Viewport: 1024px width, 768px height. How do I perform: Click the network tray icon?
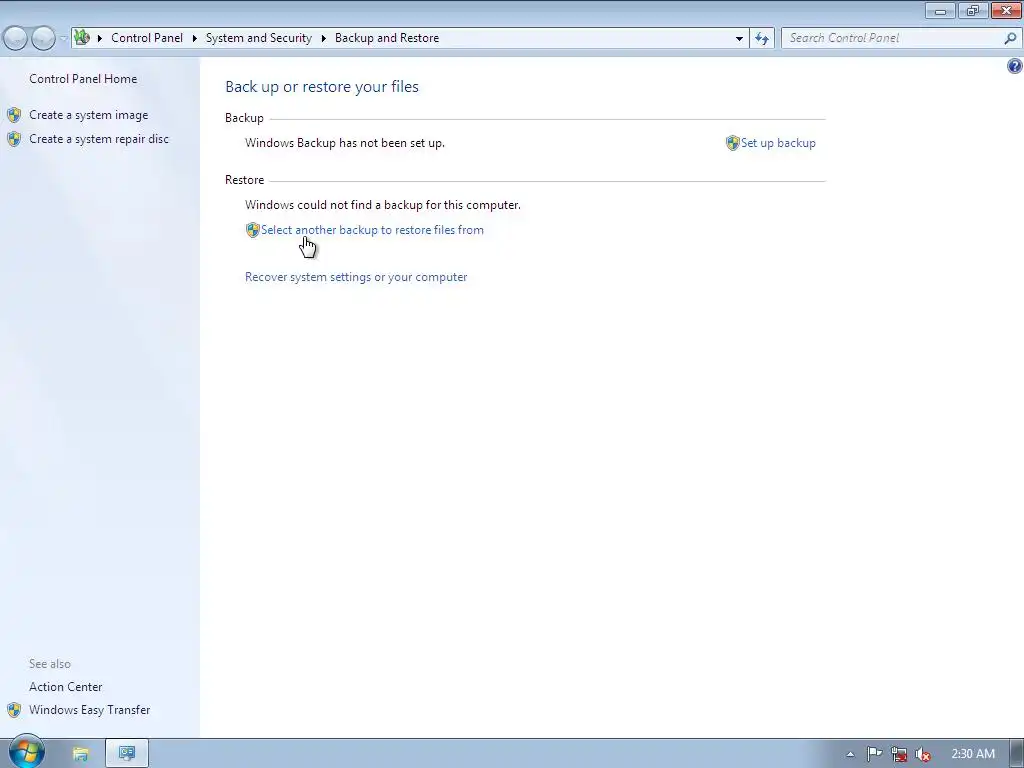(x=899, y=754)
